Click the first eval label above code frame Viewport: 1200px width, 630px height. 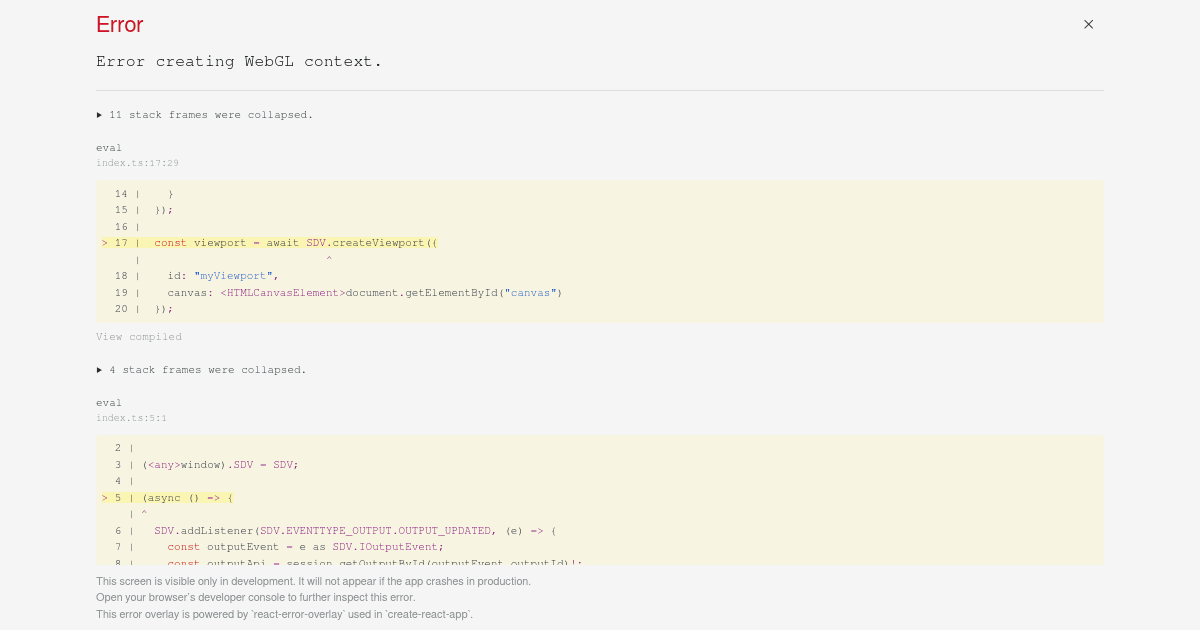109,147
